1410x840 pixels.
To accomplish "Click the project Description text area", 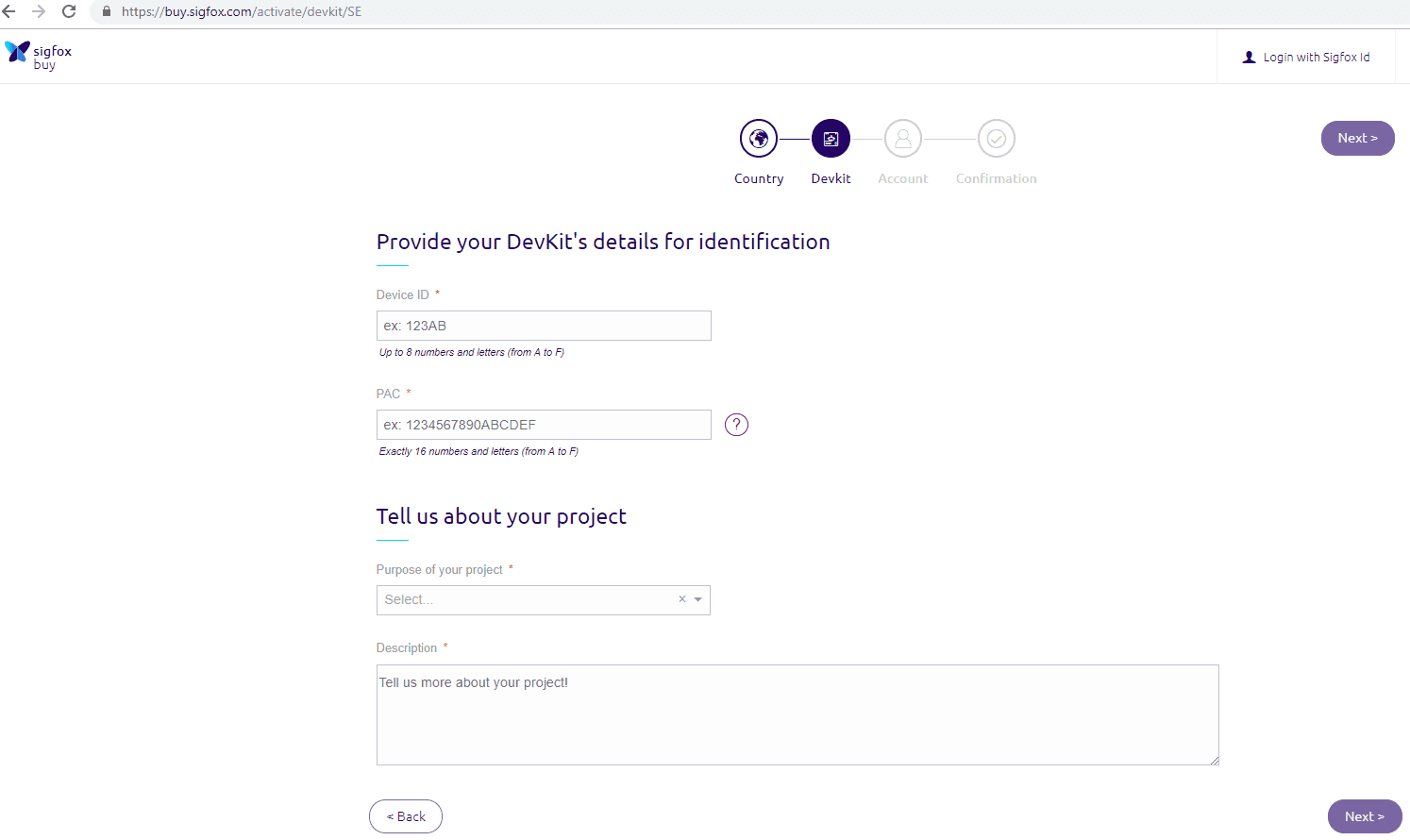I will coord(797,714).
